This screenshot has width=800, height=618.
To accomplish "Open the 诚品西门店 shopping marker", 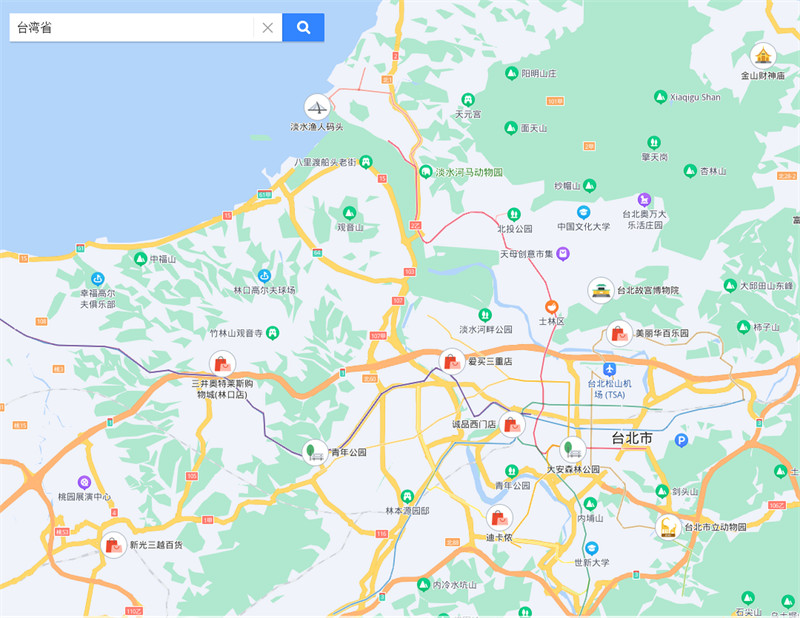I will click(x=512, y=424).
